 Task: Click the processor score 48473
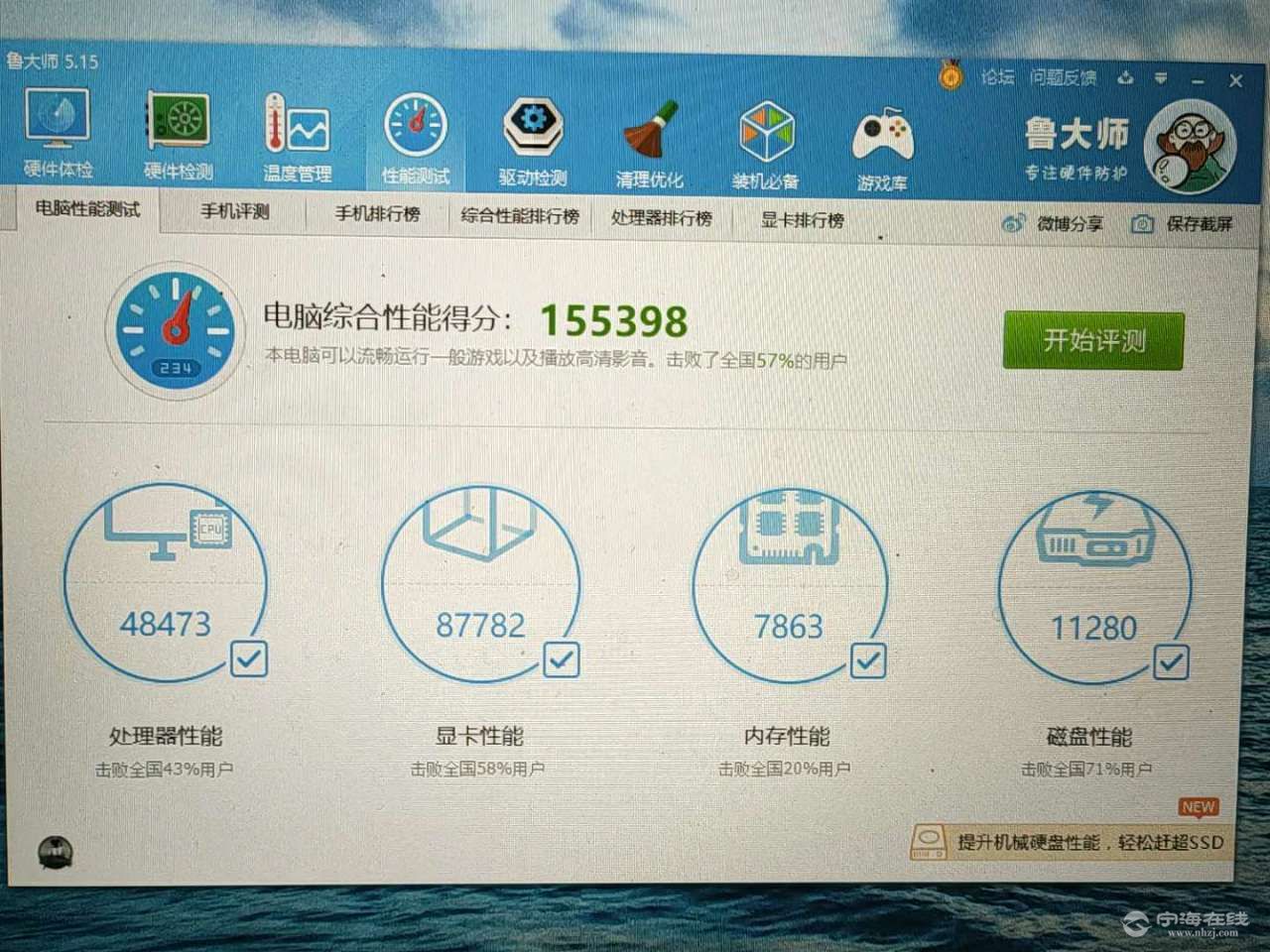click(166, 624)
